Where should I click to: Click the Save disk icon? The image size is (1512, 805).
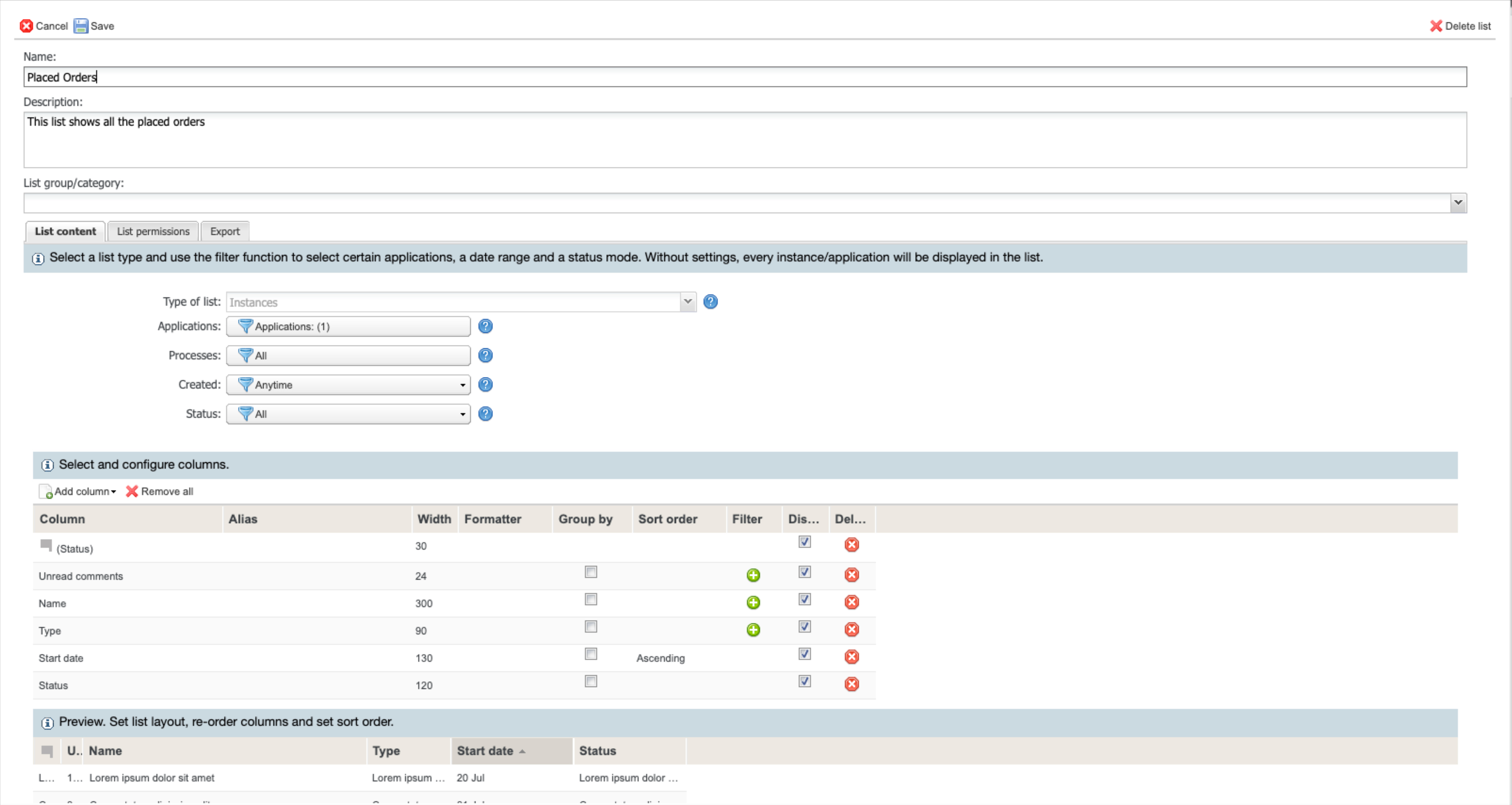pos(81,26)
